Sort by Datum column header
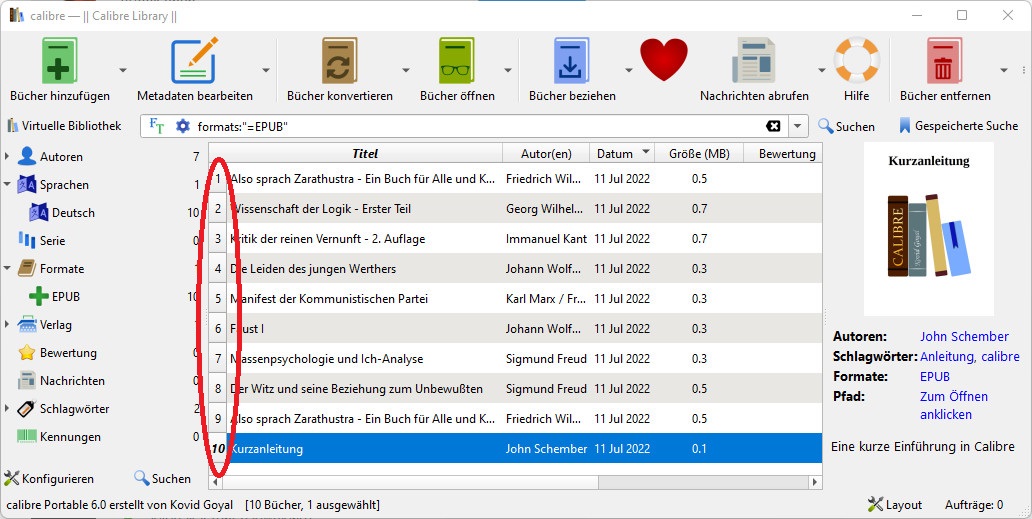The width and height of the screenshot is (1032, 519). (x=623, y=153)
